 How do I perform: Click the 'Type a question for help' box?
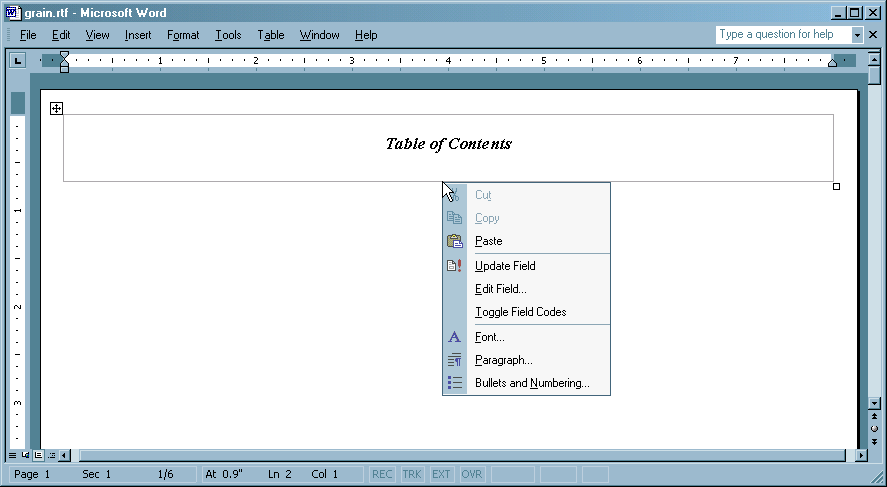(x=783, y=35)
